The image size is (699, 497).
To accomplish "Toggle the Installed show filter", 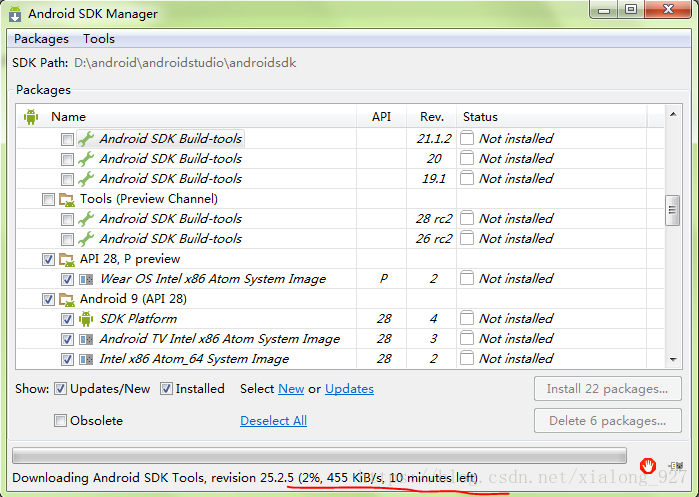I will tap(166, 389).
